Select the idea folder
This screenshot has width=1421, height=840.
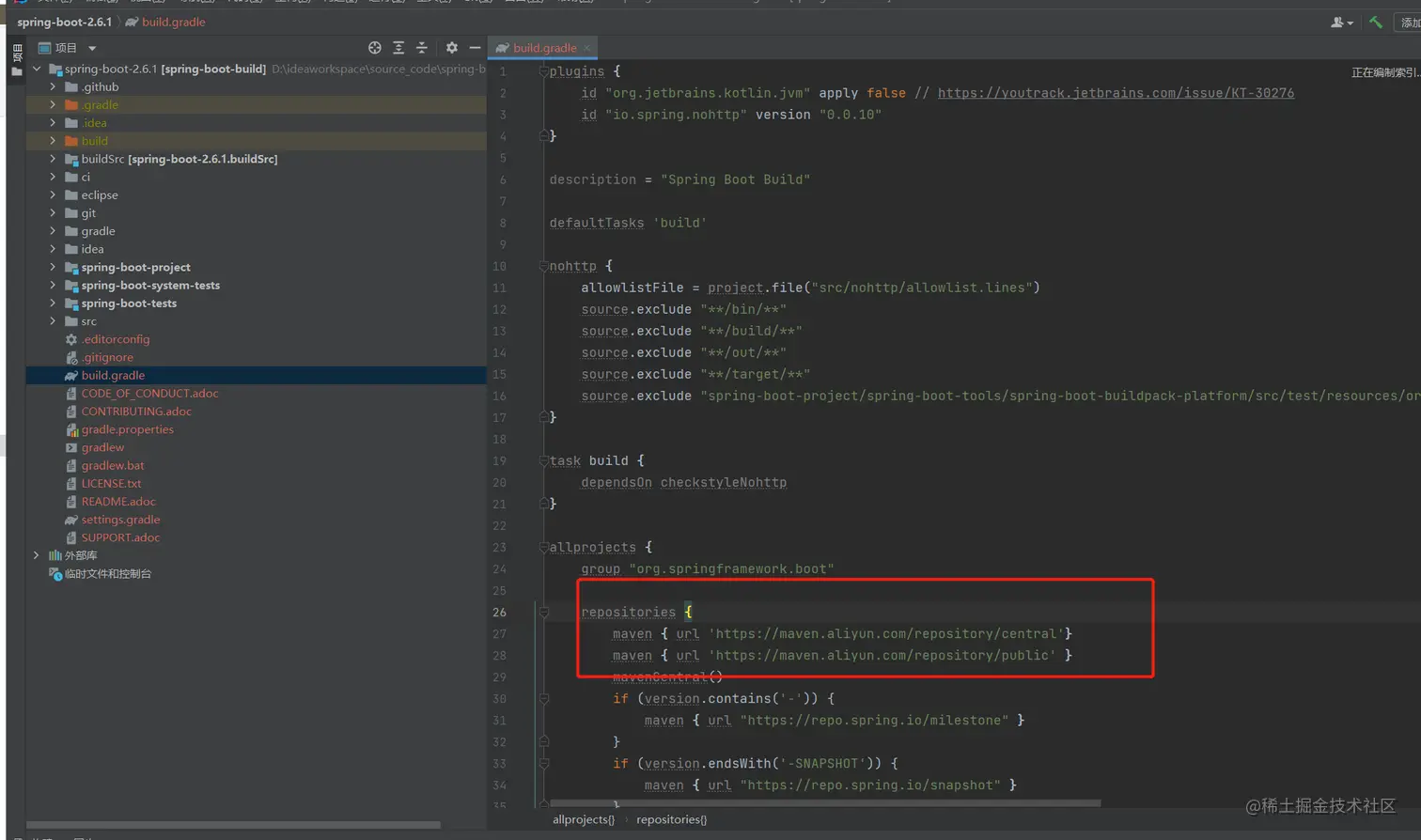(92, 249)
